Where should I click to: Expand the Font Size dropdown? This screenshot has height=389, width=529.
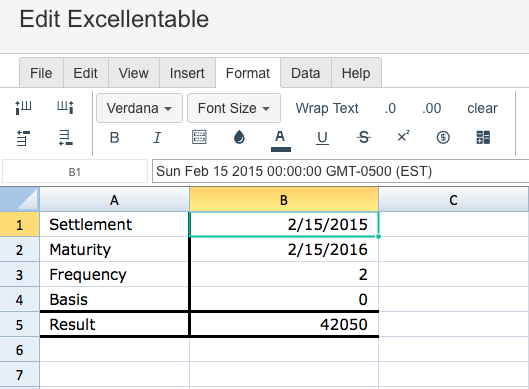tap(234, 108)
